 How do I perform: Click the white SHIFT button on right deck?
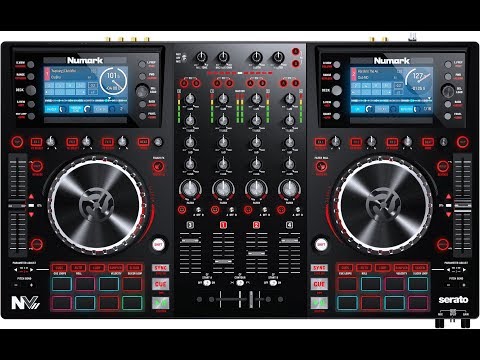click(x=321, y=245)
